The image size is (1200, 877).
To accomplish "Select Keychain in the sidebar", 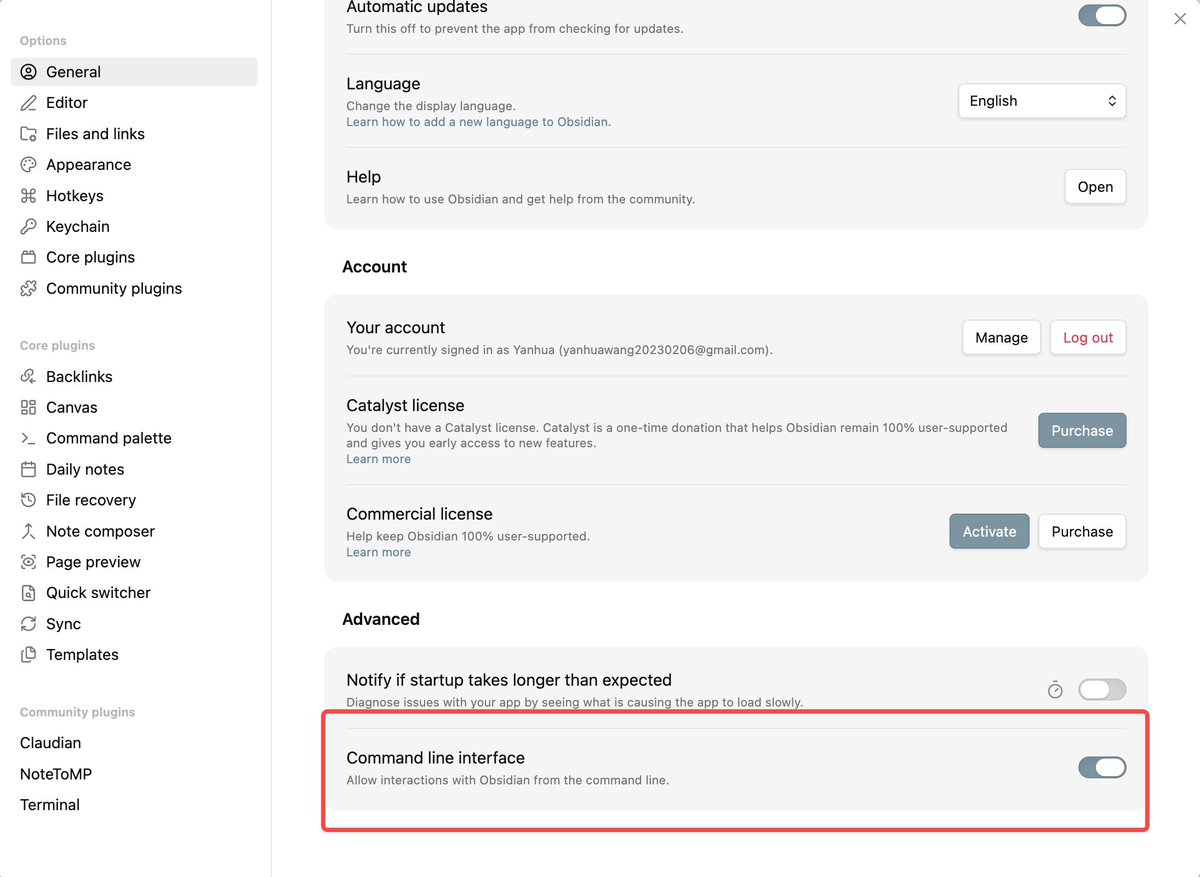I will [134, 227].
